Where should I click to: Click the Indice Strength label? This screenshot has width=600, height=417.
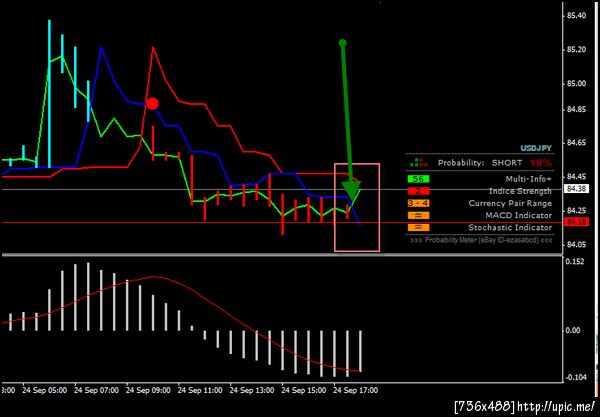click(520, 191)
